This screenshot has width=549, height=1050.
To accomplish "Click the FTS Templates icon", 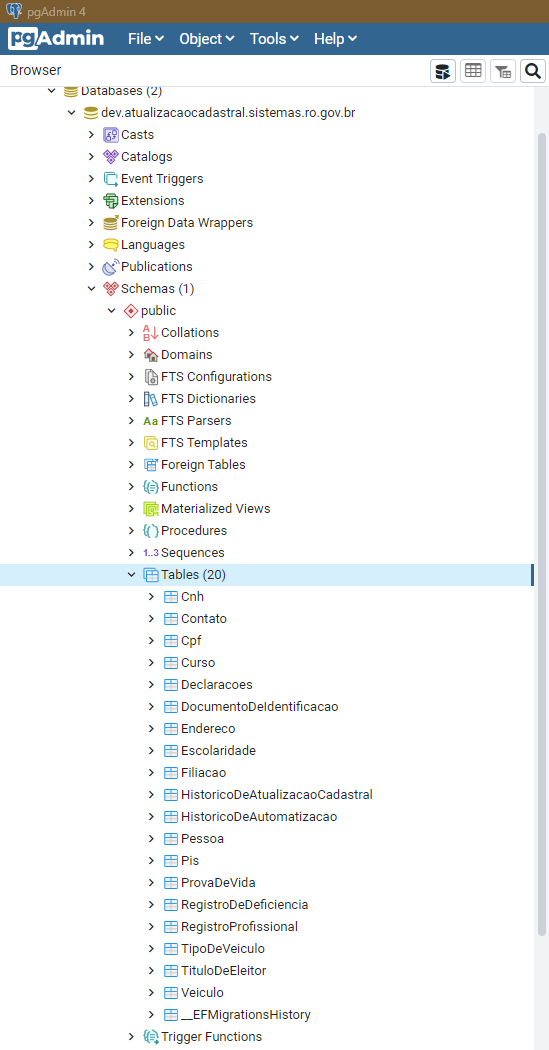I will [151, 443].
